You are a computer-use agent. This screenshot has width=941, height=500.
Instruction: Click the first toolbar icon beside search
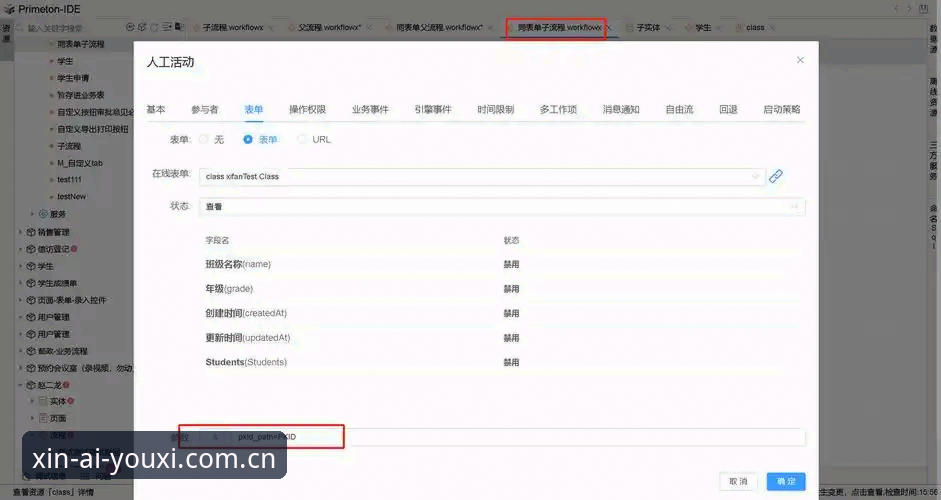tap(130, 27)
